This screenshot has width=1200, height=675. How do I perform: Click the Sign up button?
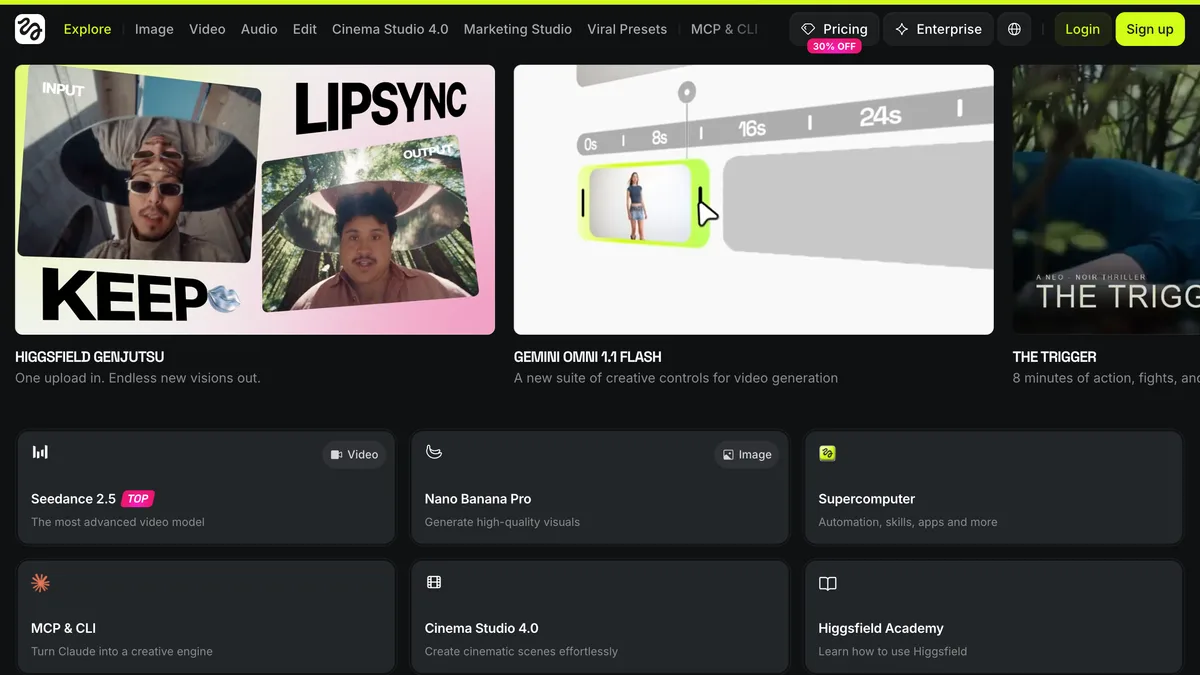point(1150,29)
